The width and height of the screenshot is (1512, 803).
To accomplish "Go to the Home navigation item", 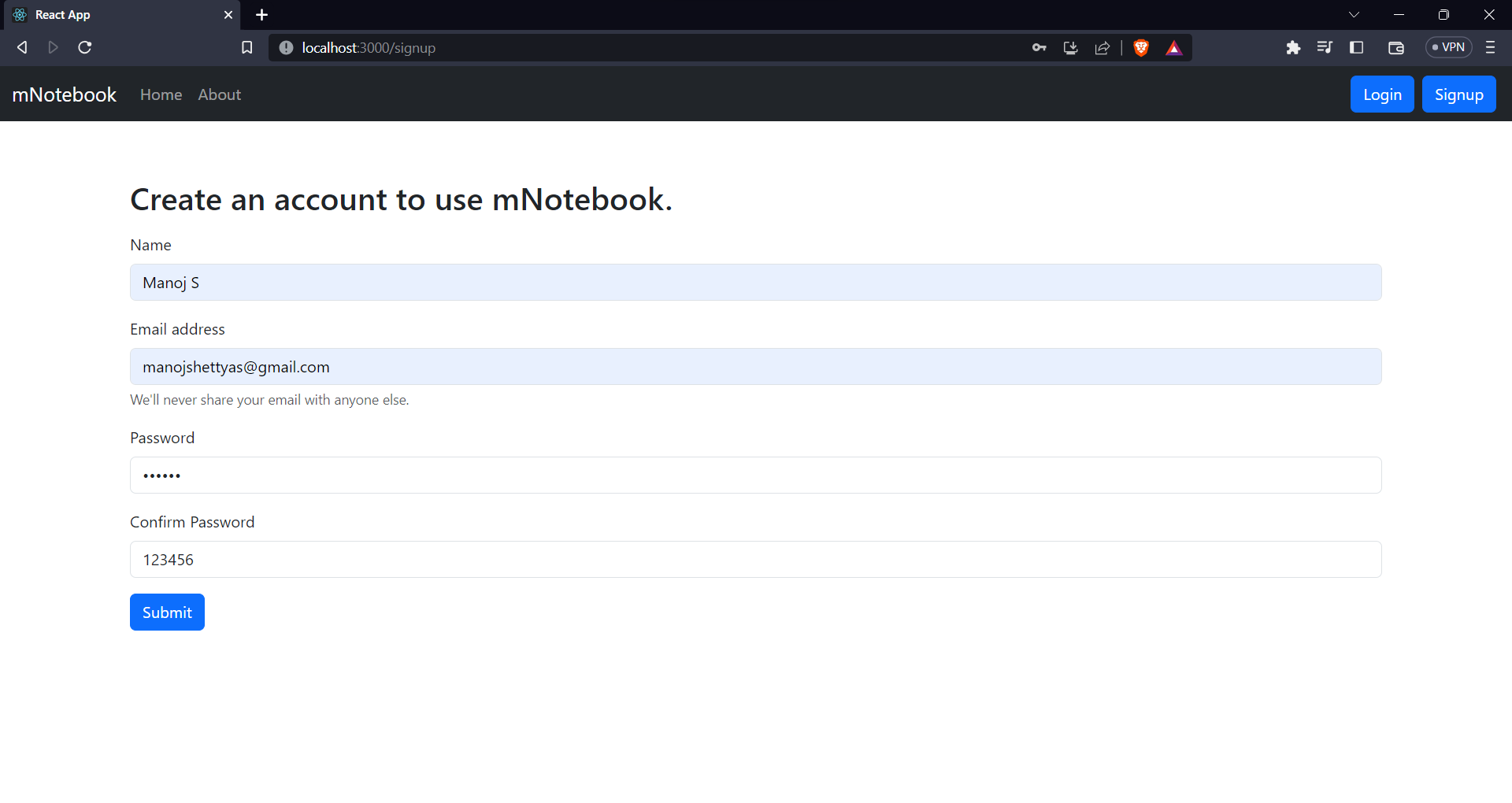I will coord(161,94).
